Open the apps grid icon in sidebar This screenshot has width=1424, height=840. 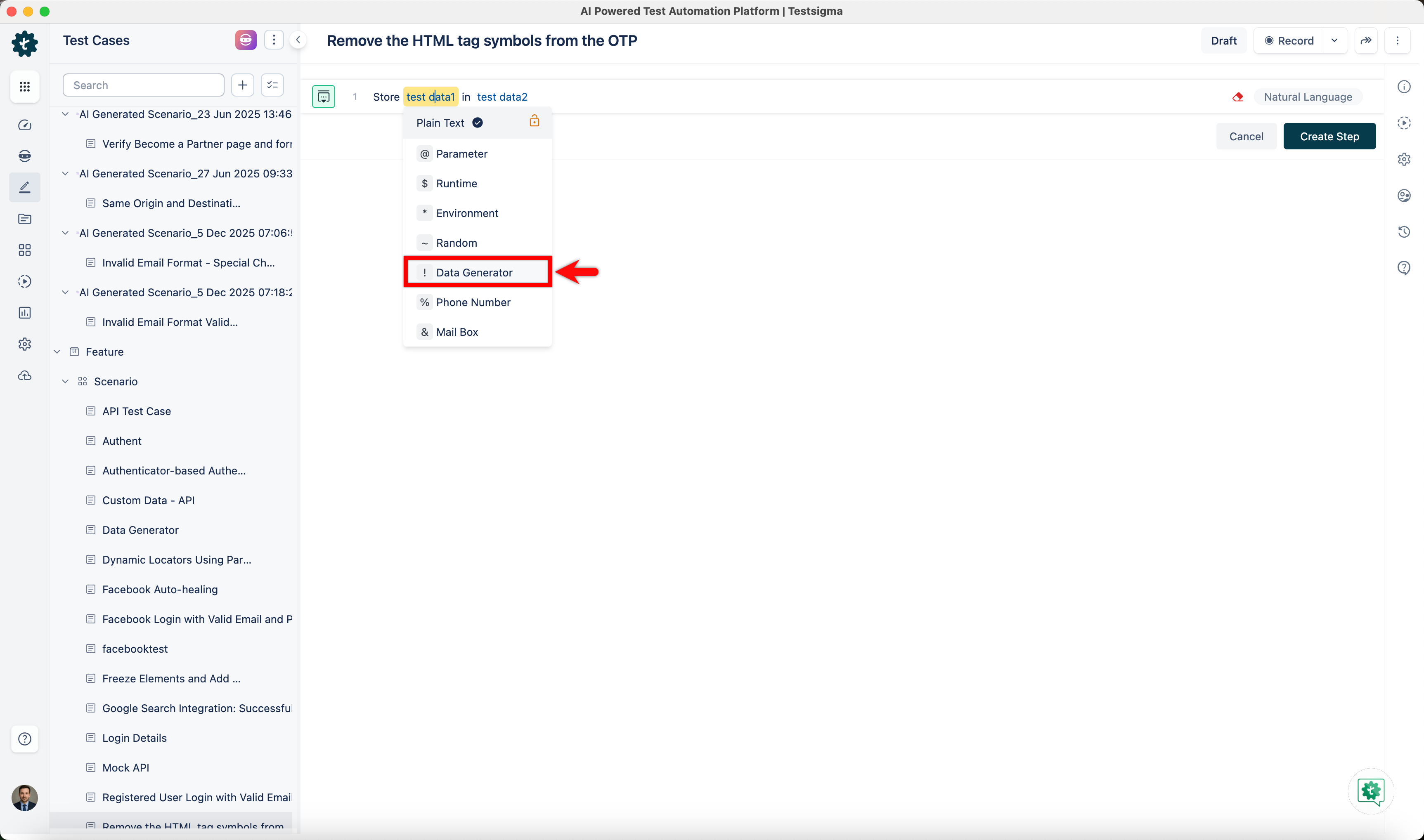(x=24, y=87)
